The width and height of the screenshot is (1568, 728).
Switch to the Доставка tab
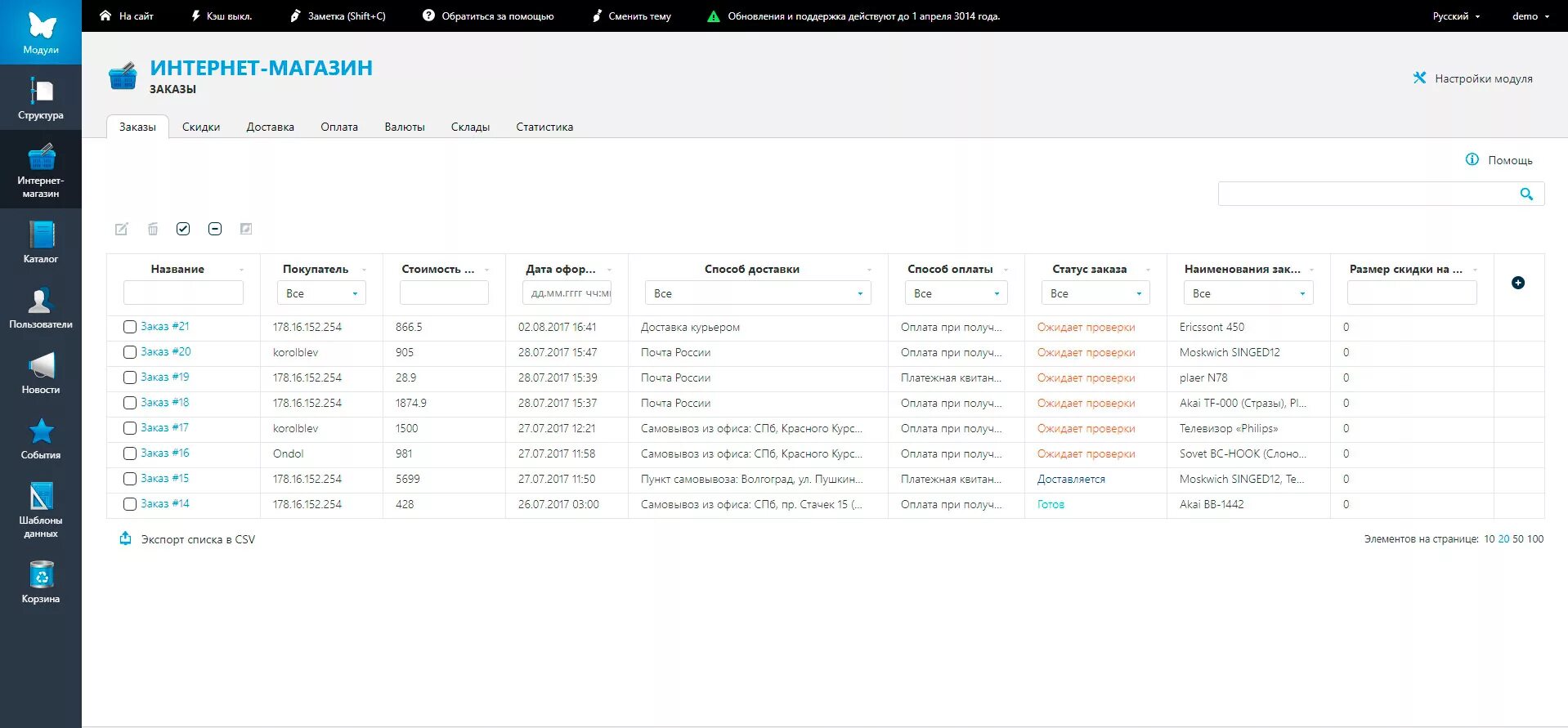click(270, 127)
